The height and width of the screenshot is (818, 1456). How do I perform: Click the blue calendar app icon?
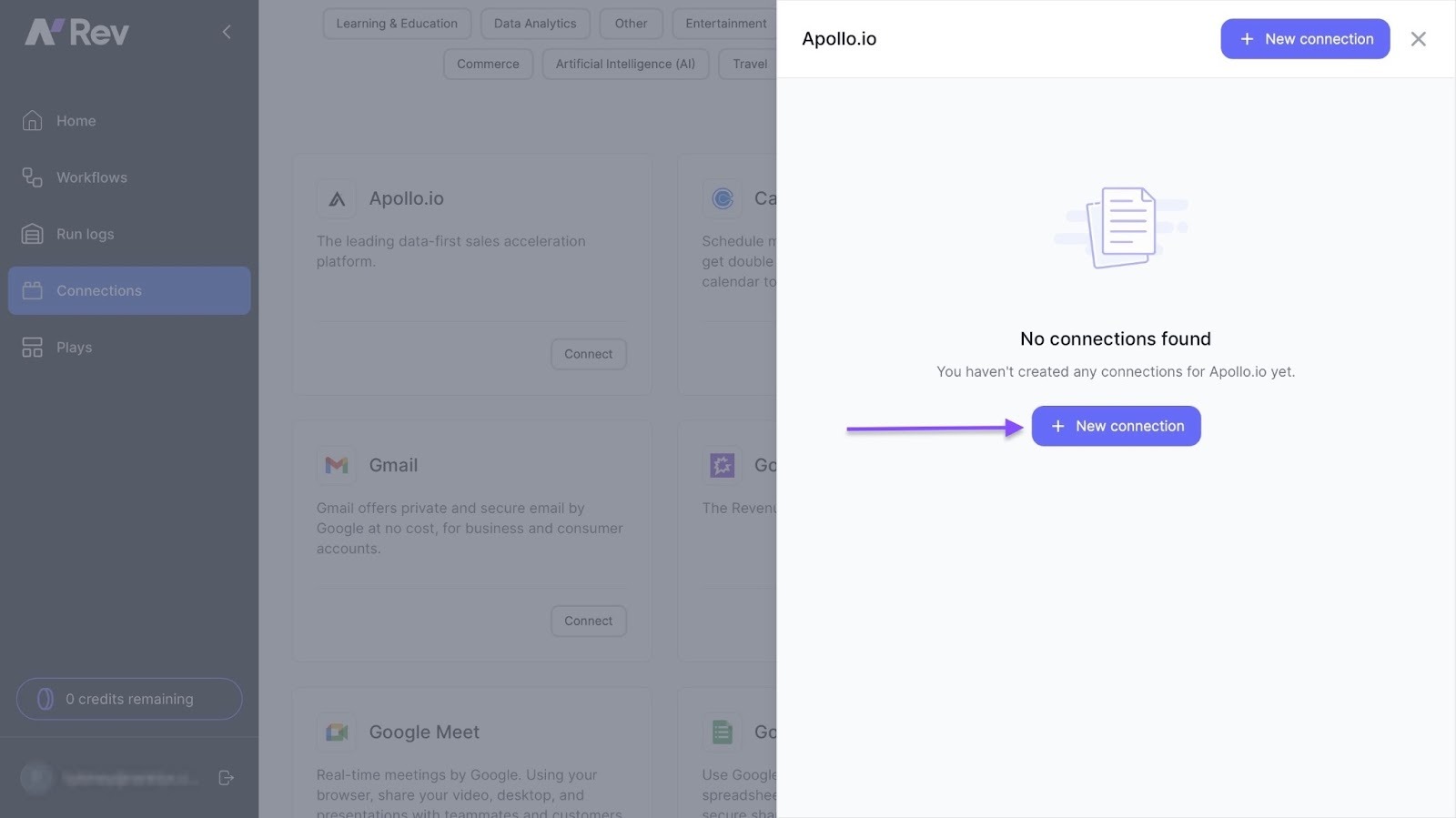pyautogui.click(x=723, y=198)
